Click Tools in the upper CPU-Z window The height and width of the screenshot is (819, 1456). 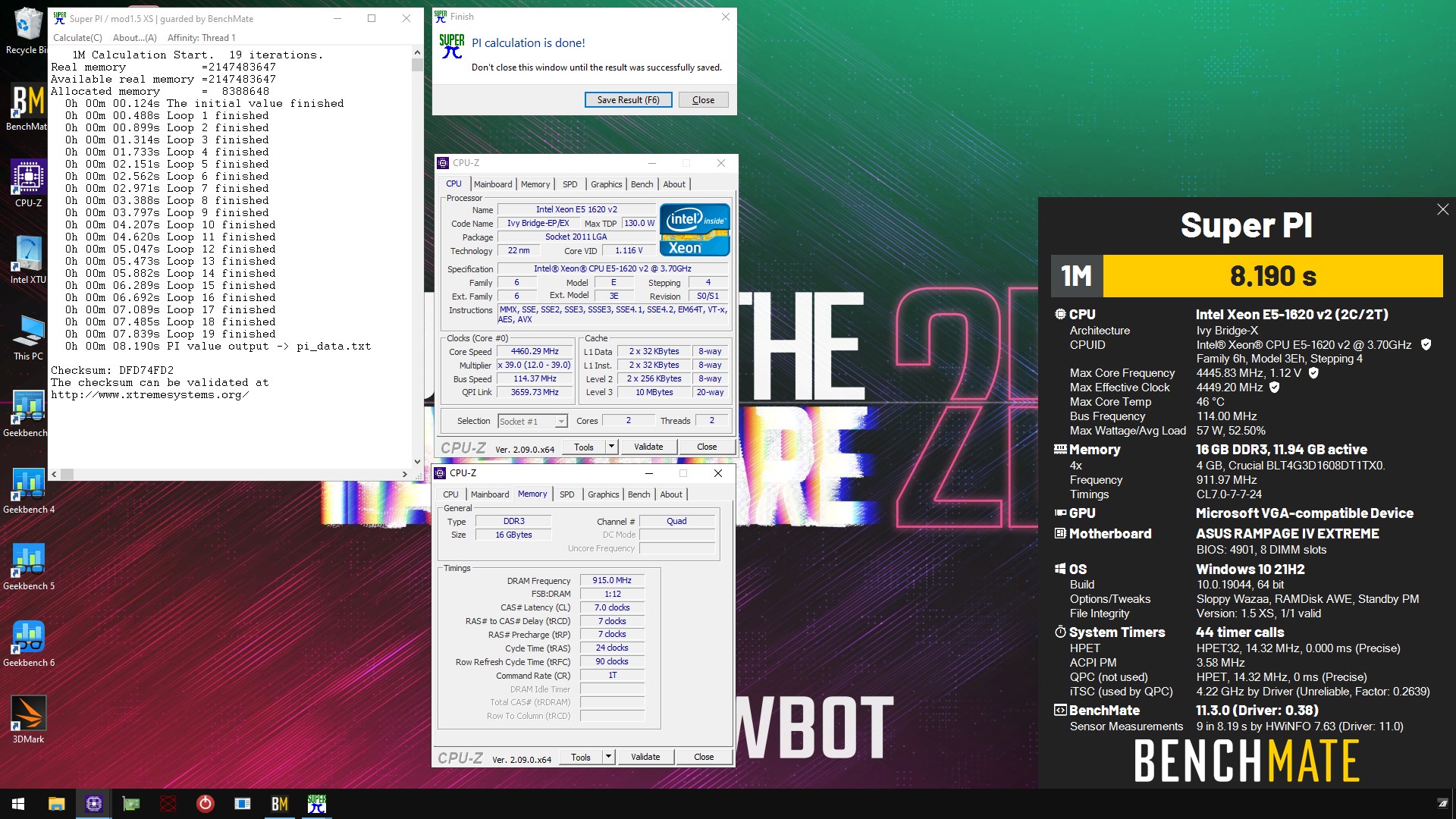coord(584,447)
